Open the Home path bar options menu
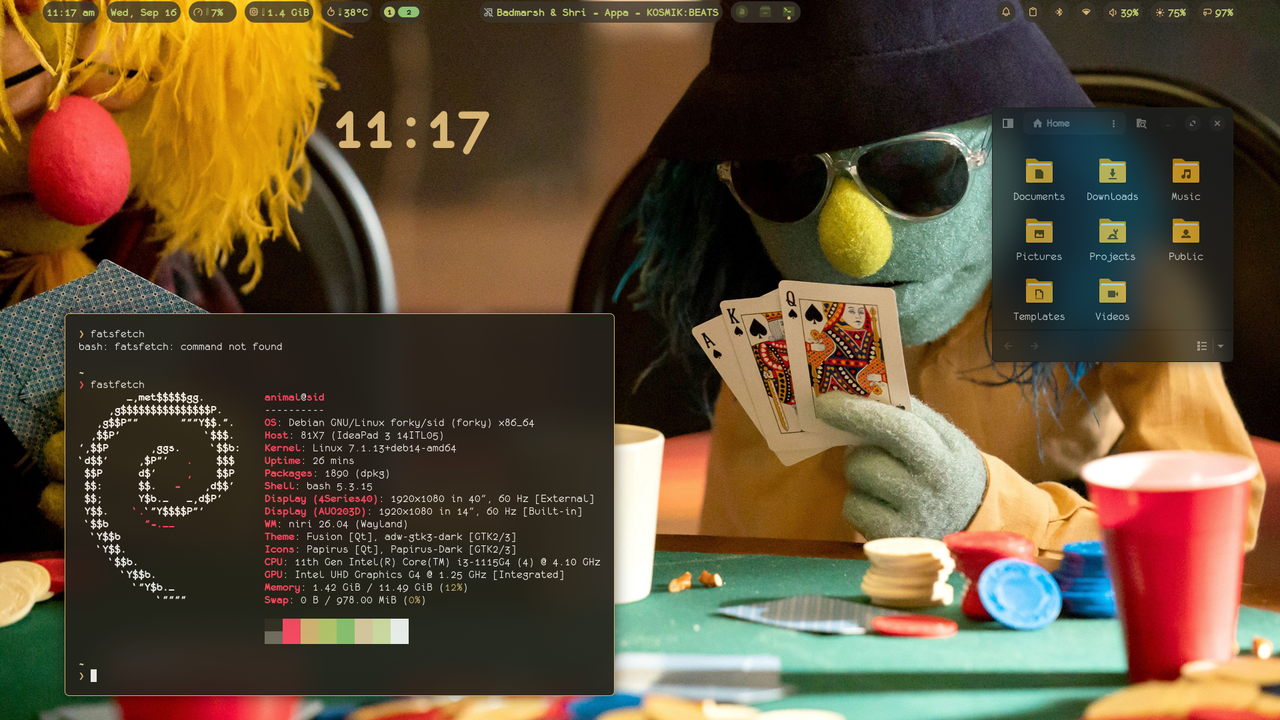Image resolution: width=1280 pixels, height=720 pixels. coord(1114,123)
